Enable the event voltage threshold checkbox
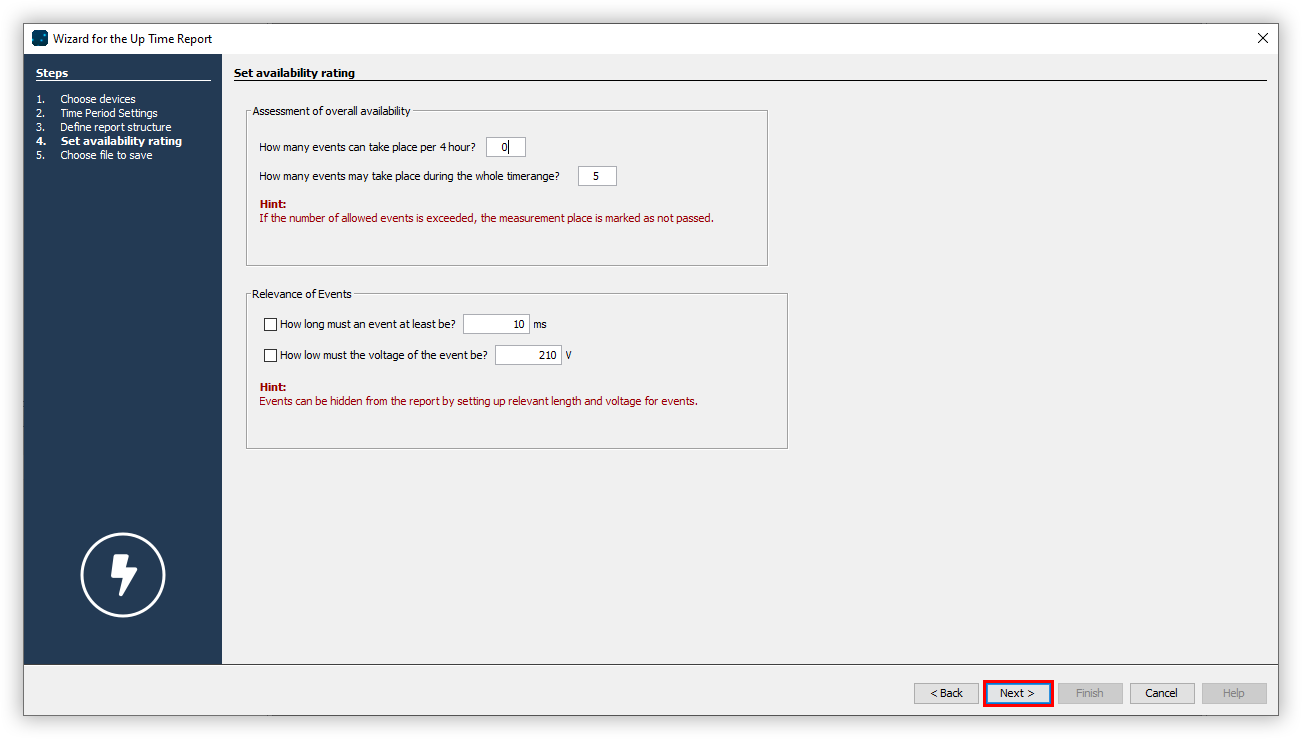The image size is (1302, 739). [x=270, y=354]
